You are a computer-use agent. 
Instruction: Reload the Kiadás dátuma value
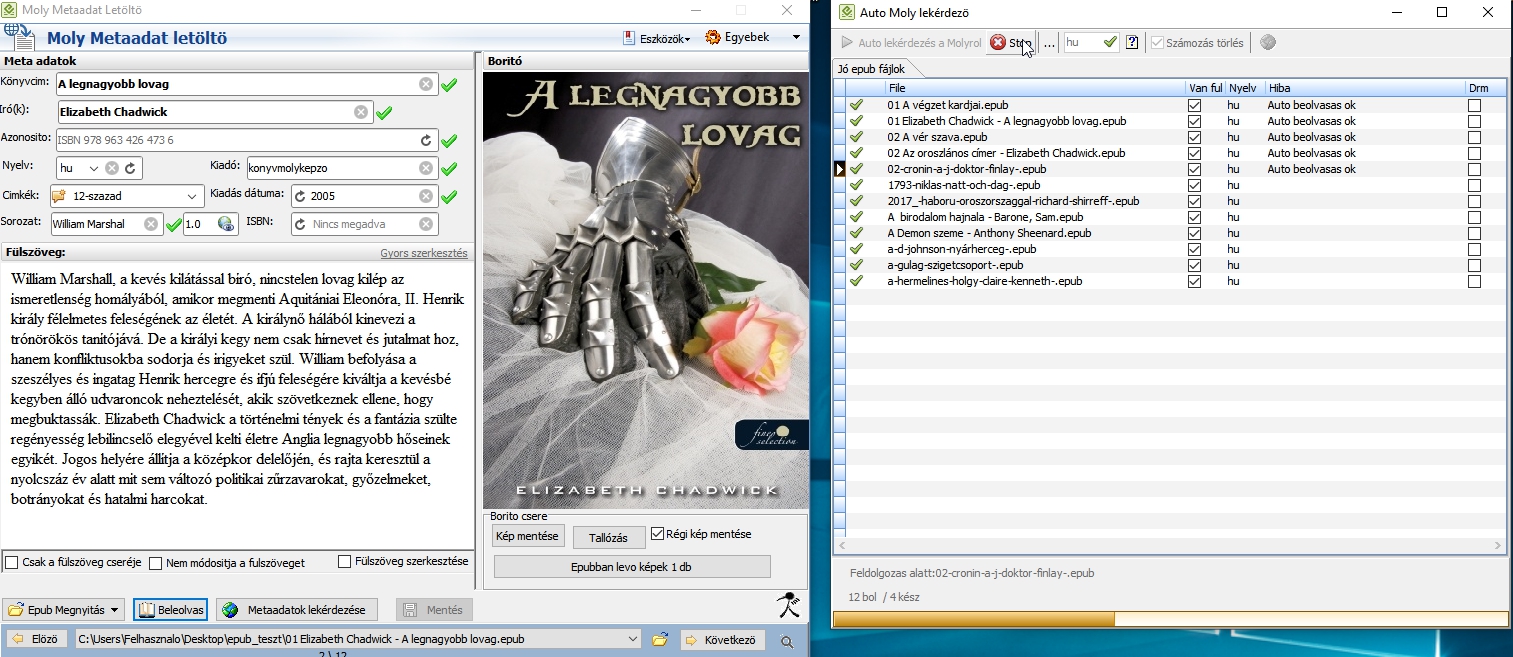click(300, 196)
